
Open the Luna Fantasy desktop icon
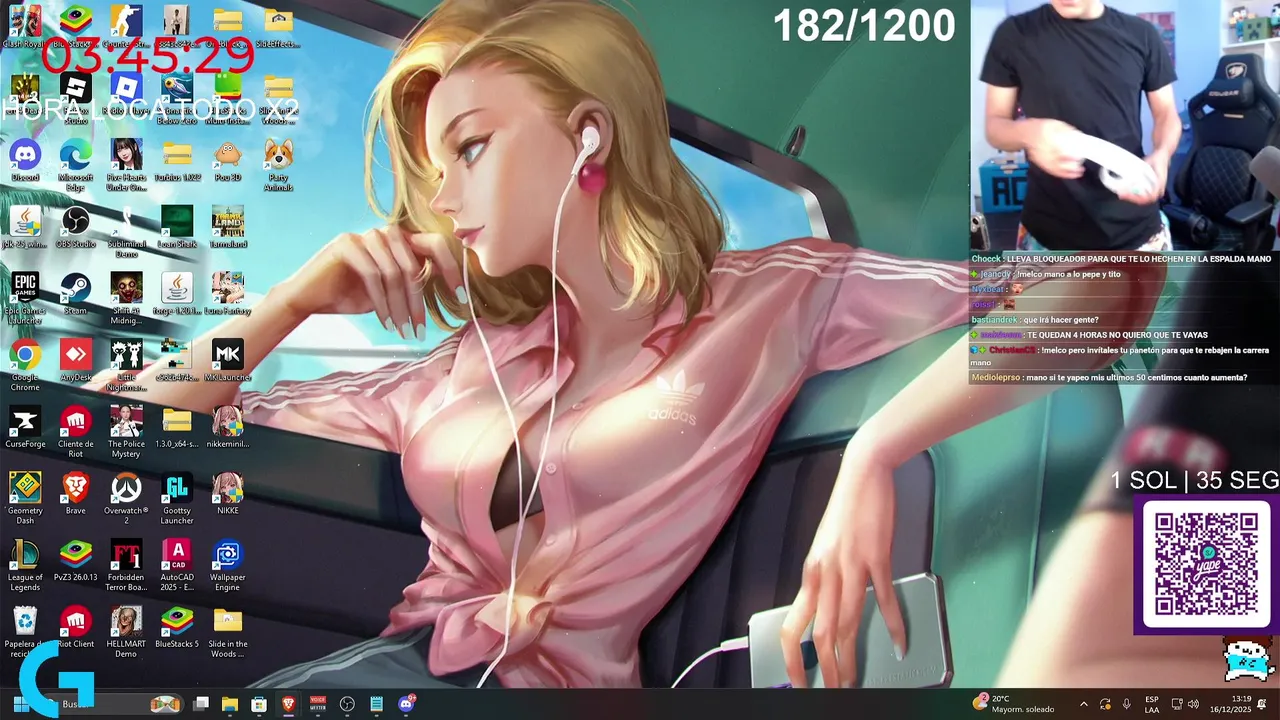tap(228, 293)
